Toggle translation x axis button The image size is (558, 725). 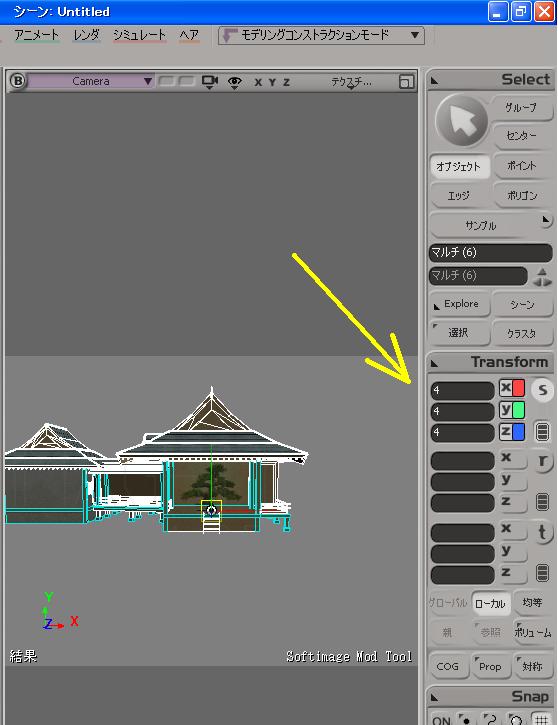click(x=512, y=529)
